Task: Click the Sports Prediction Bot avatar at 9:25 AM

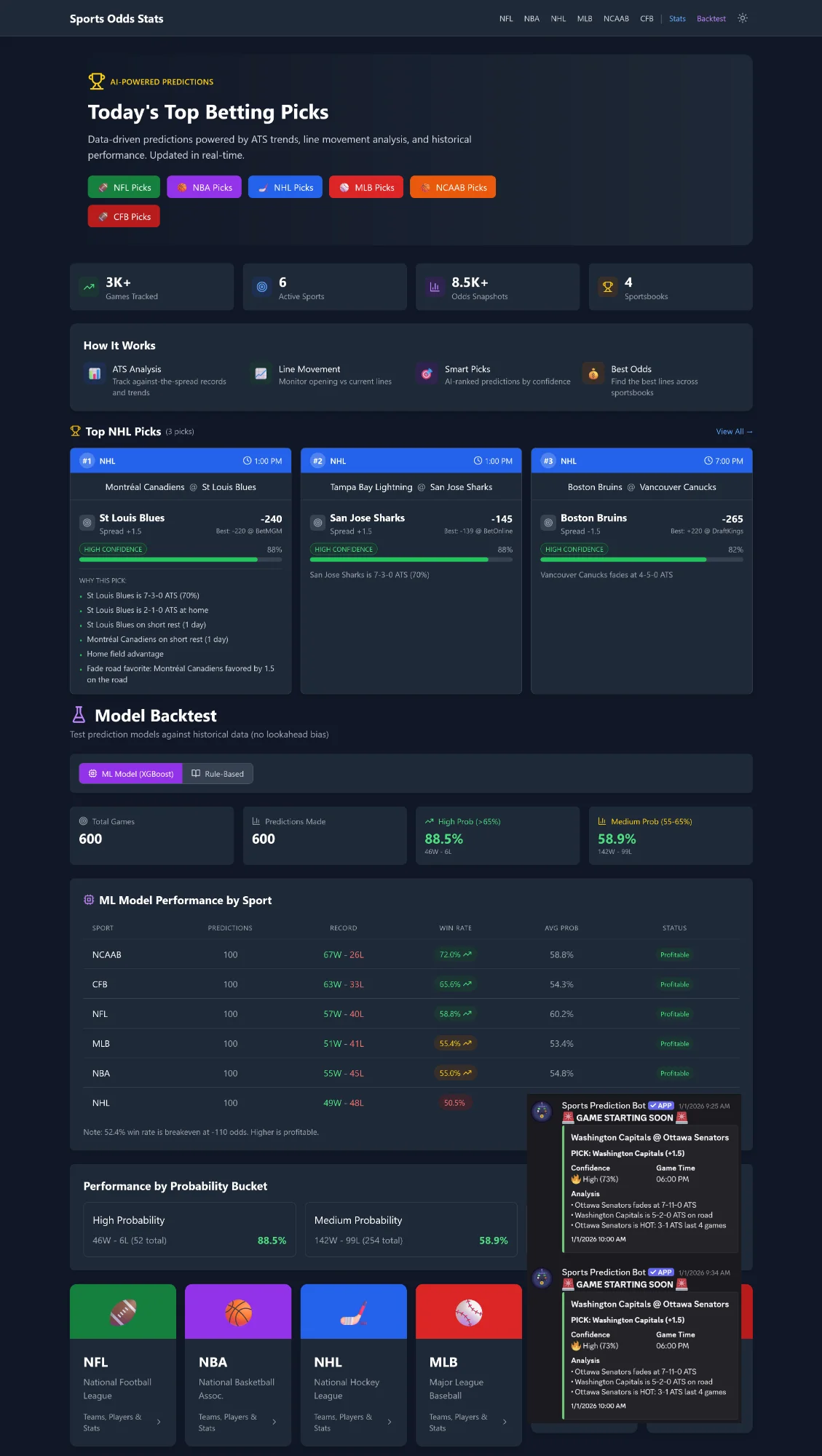Action: point(542,1112)
